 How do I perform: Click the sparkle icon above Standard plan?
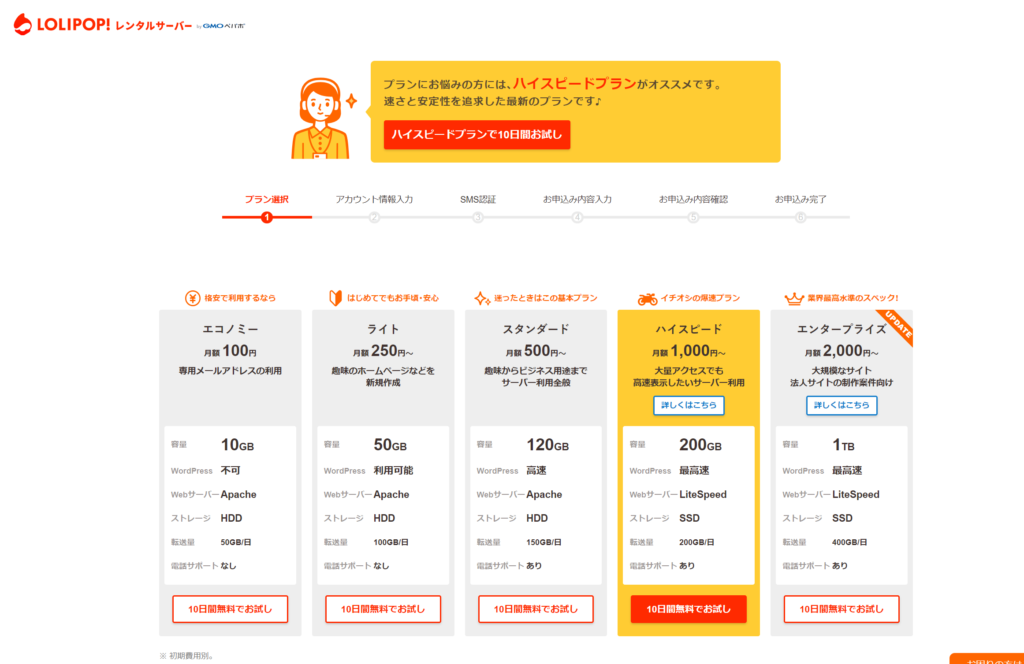[x=484, y=298]
